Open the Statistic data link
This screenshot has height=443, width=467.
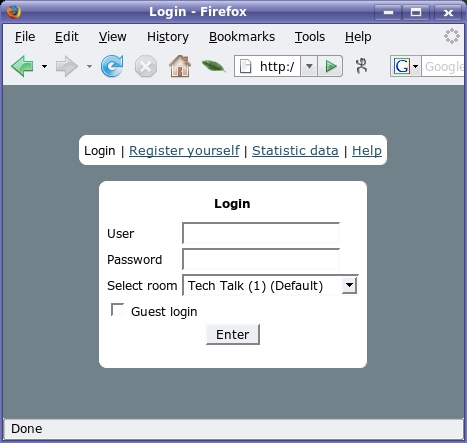click(x=295, y=151)
